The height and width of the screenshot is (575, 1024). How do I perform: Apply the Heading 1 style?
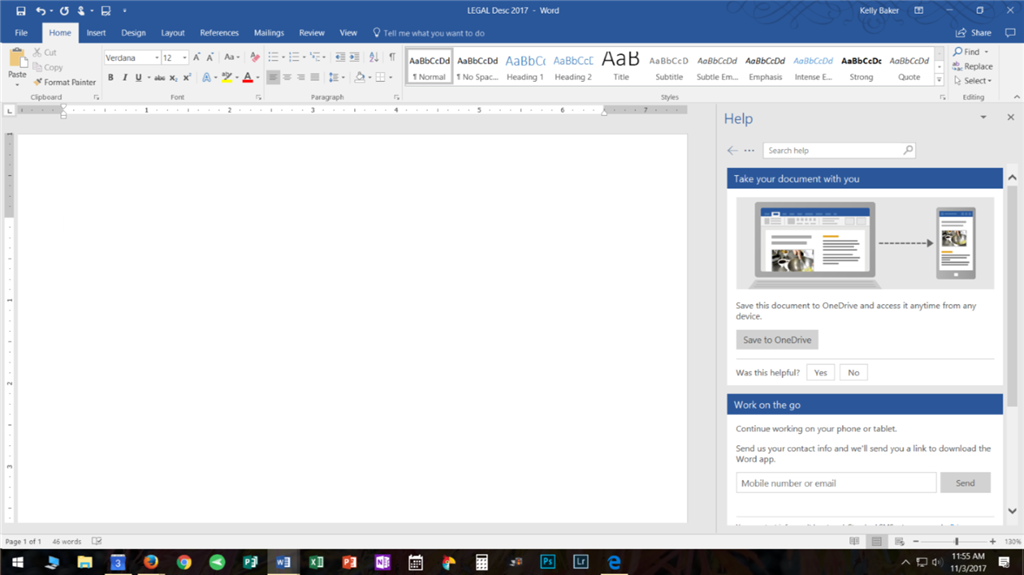[525, 66]
